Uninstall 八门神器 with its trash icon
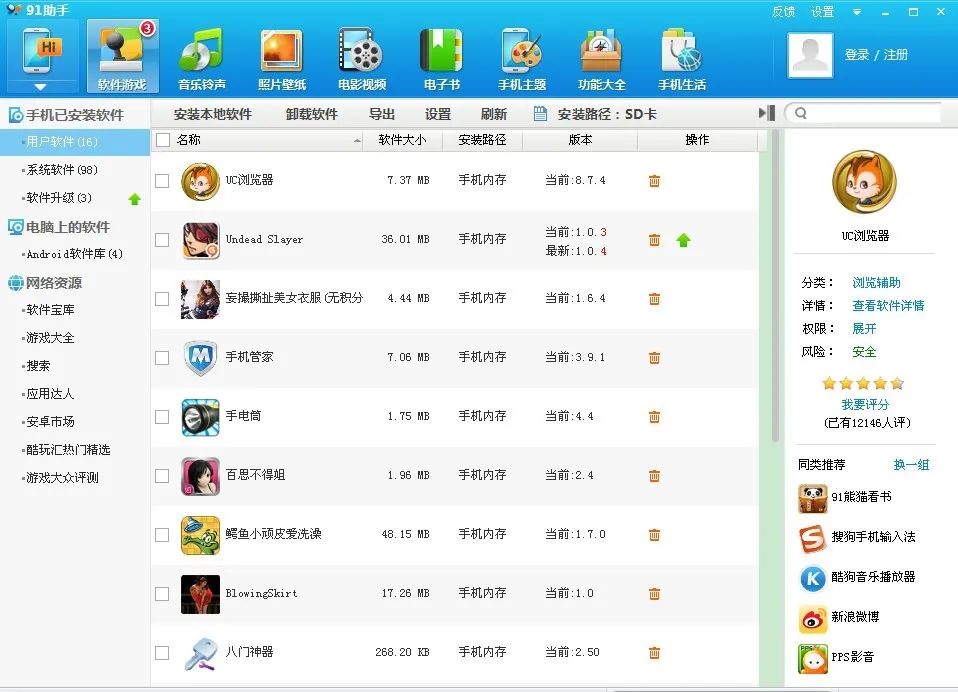The width and height of the screenshot is (958, 692). click(x=654, y=653)
